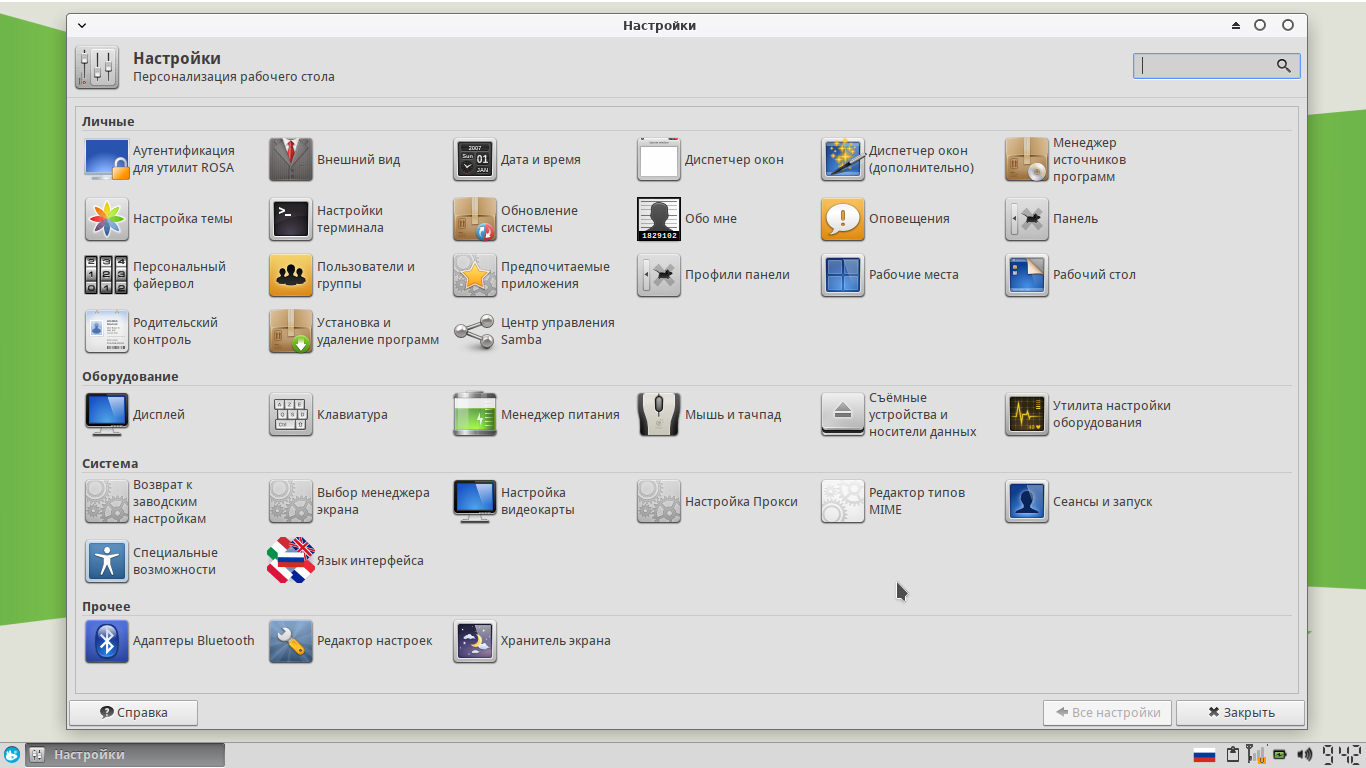1366x768 pixels.
Task: Open the Display settings
Action: click(107, 415)
